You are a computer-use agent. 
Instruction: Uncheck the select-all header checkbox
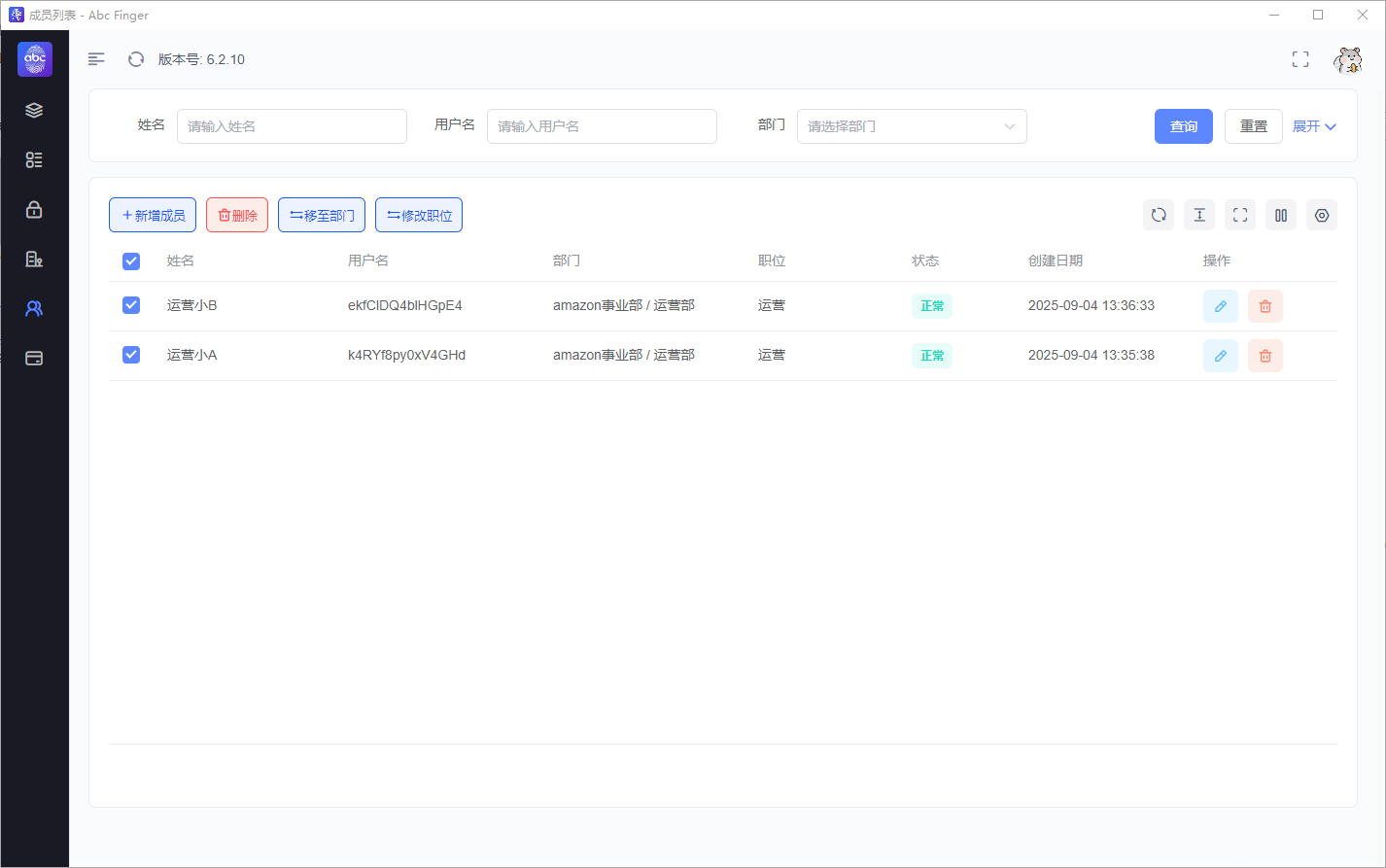pos(131,260)
